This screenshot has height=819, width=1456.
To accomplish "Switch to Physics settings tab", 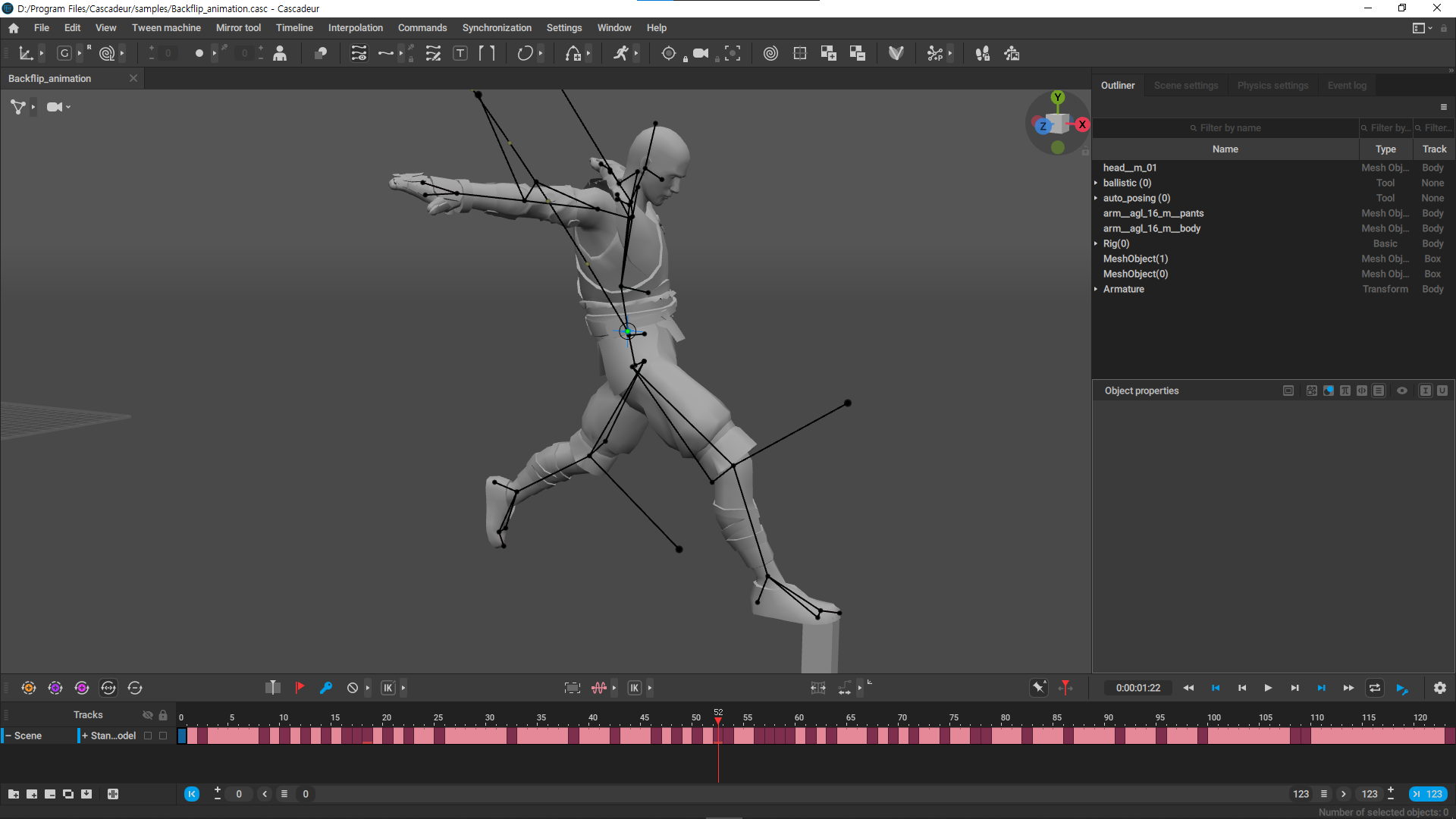I will coord(1272,86).
